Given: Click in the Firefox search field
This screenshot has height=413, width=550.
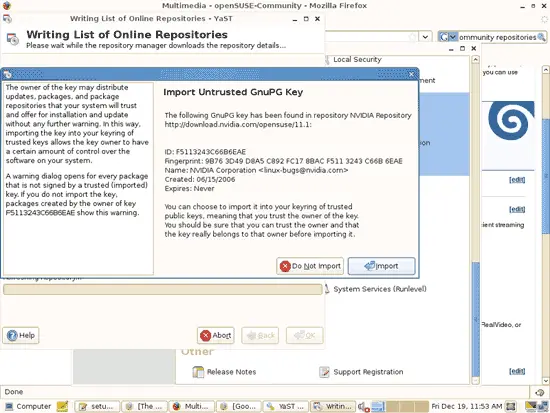Looking at the screenshot, I should click(x=497, y=37).
